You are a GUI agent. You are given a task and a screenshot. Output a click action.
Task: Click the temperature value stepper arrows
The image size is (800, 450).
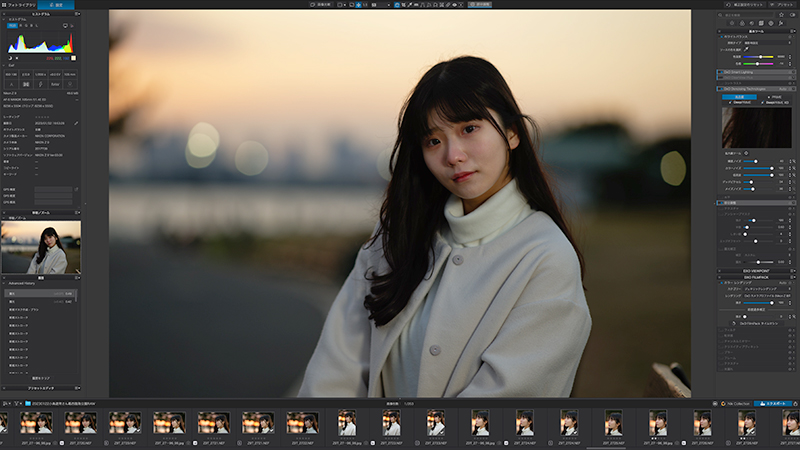coord(791,57)
